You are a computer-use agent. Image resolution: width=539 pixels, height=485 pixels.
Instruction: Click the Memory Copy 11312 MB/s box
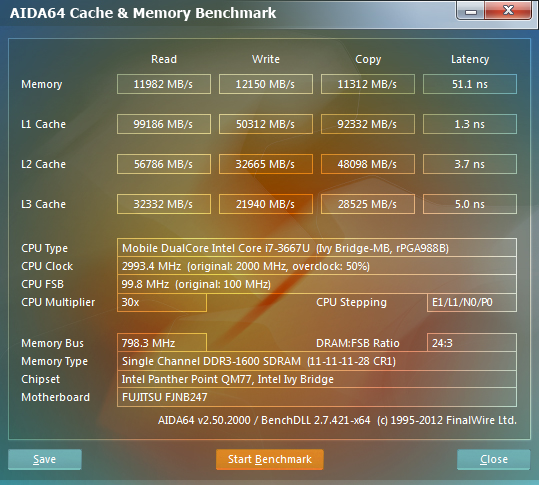point(368,84)
